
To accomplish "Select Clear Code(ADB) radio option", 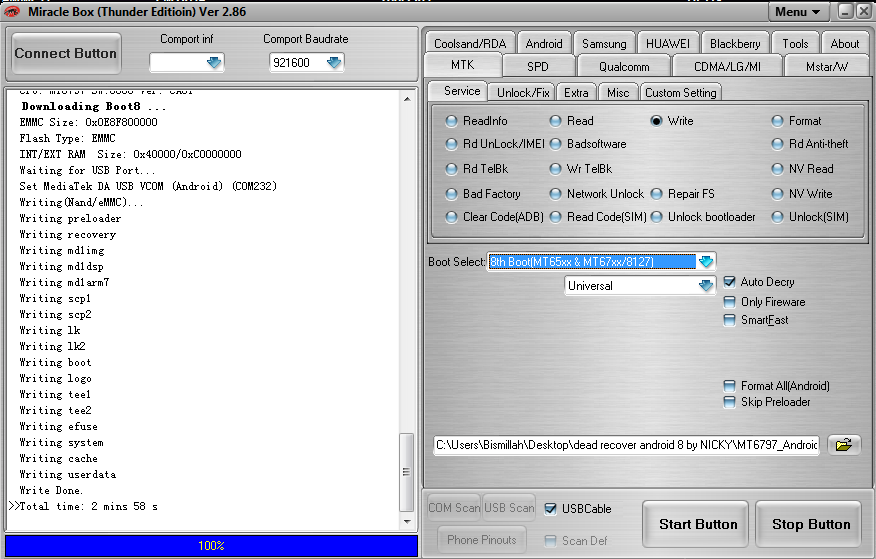I will coord(451,217).
